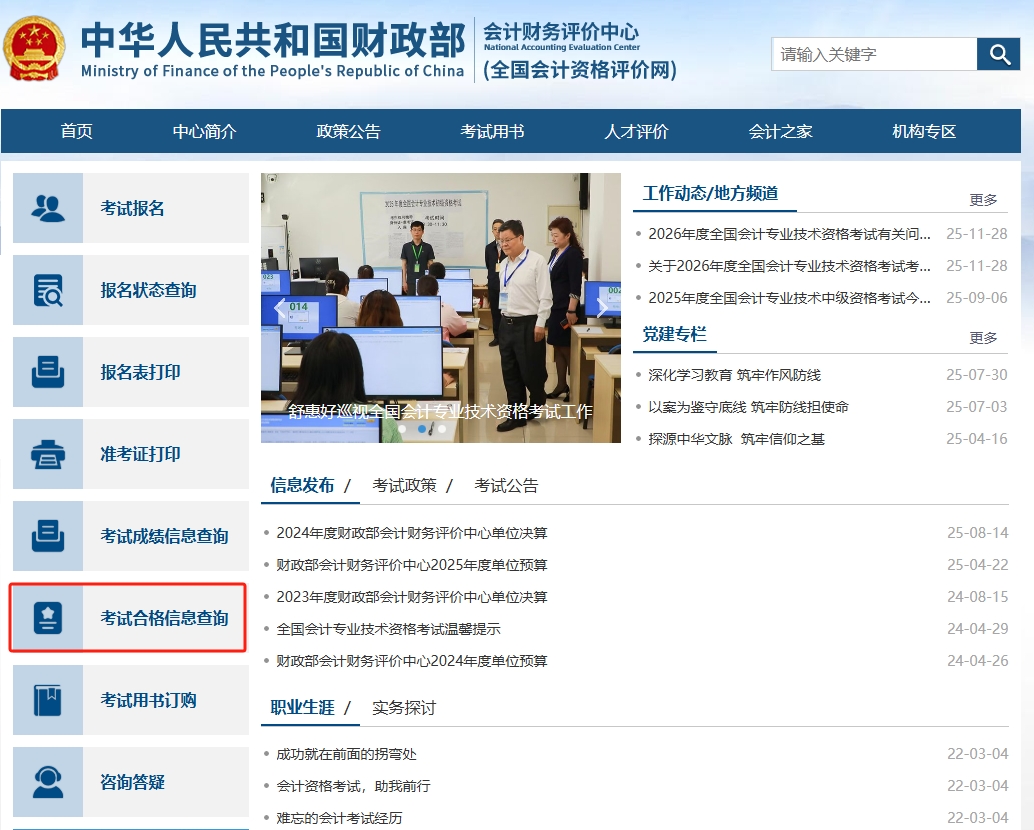Click the 报名表打印 printer icon

click(x=48, y=372)
